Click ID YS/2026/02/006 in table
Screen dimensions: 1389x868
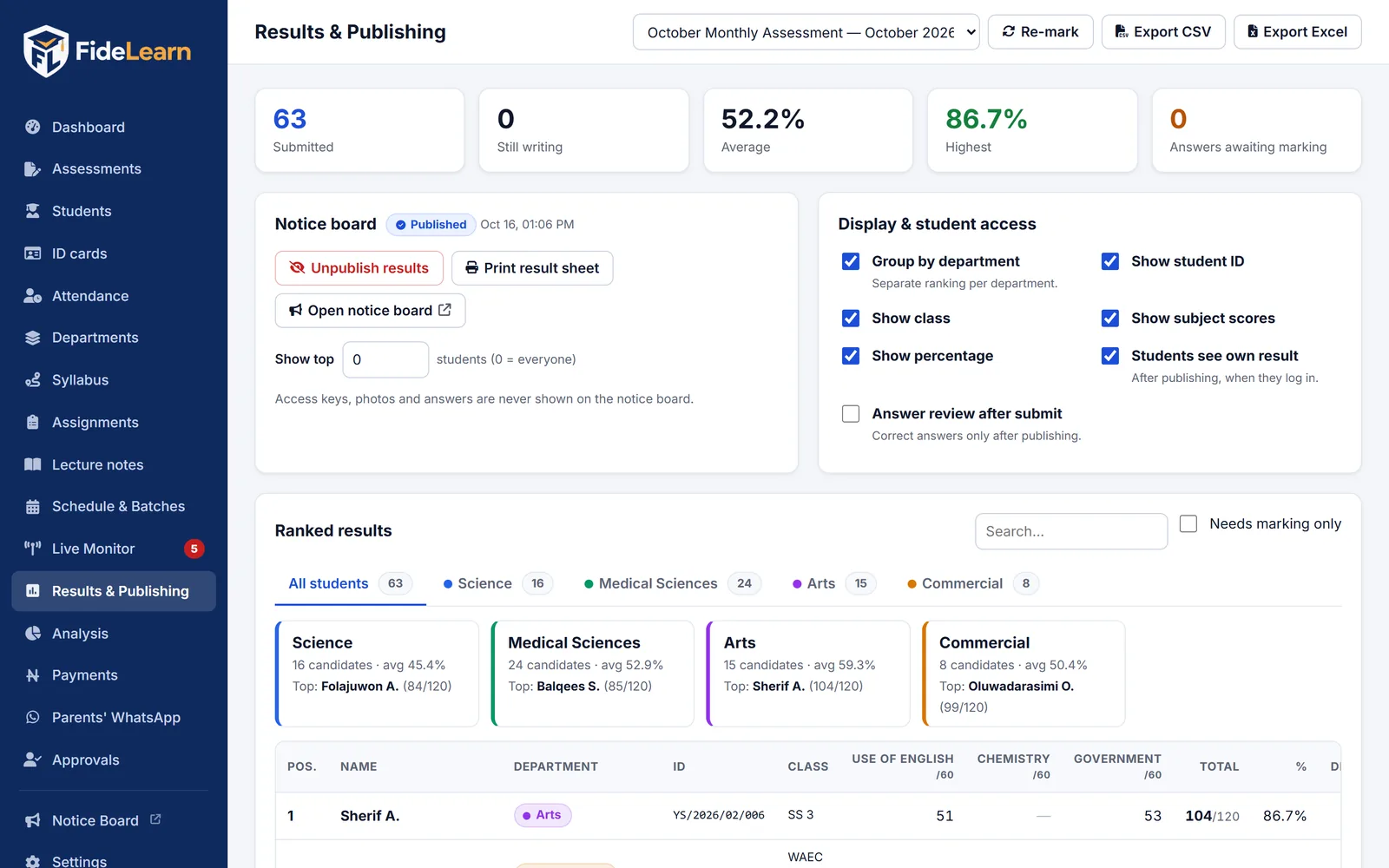719,815
